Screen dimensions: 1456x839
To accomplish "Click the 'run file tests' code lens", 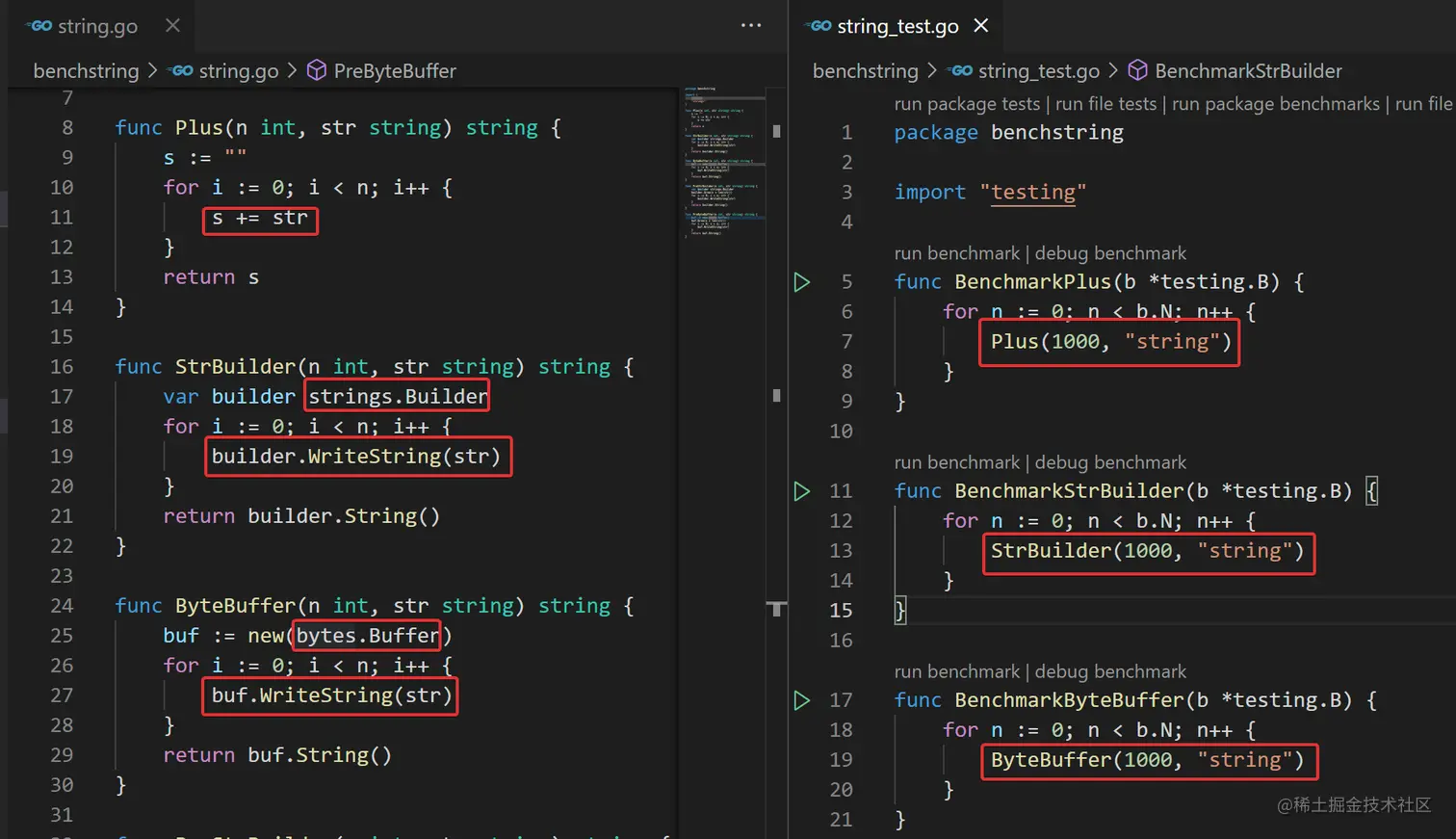I will [1105, 104].
